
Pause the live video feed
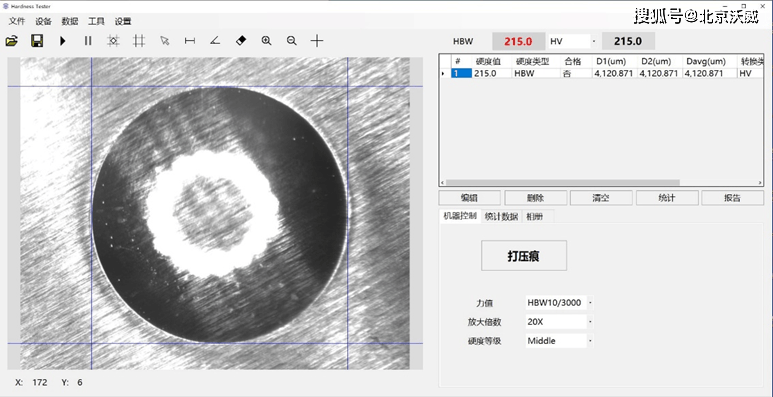[88, 41]
